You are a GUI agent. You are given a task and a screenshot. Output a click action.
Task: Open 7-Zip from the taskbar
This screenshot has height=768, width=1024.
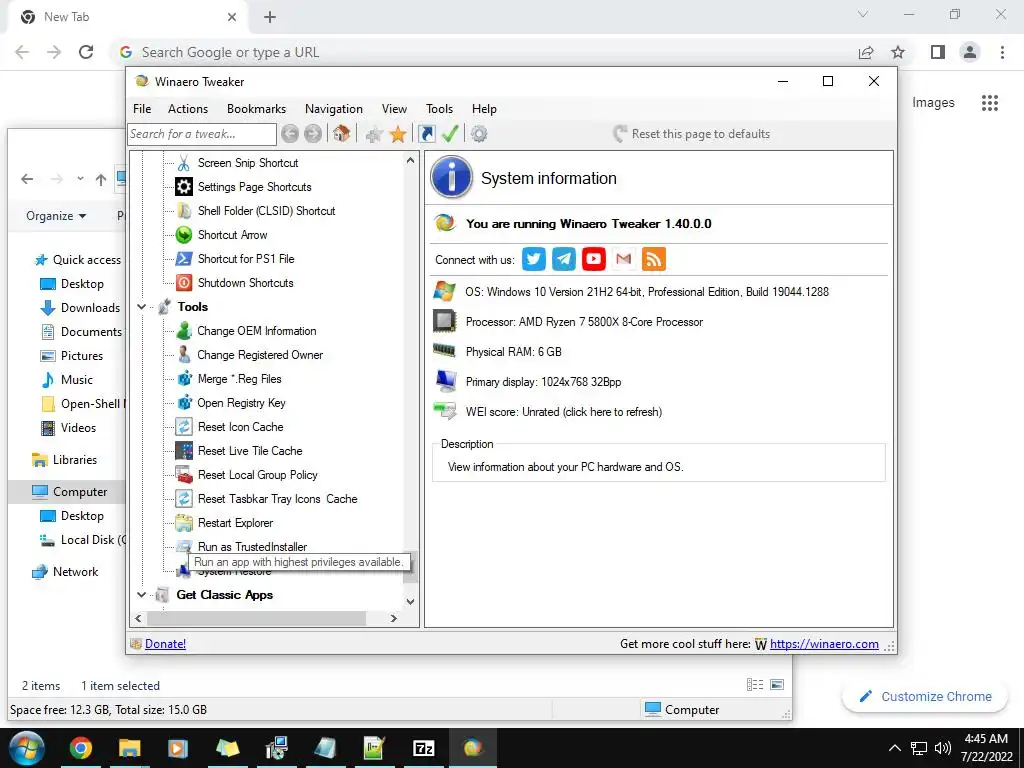click(423, 748)
